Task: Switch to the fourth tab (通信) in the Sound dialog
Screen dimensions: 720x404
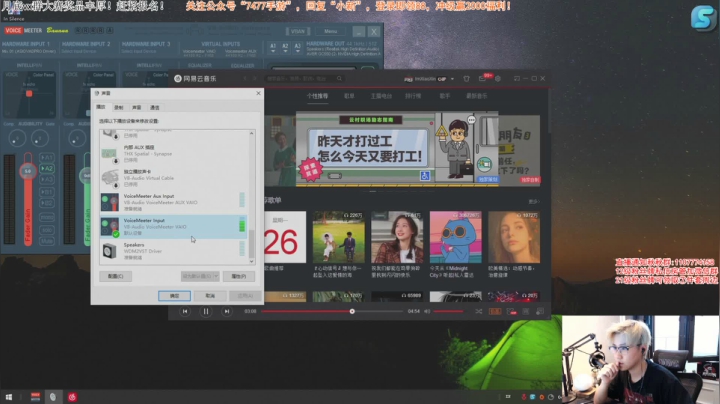Action: pyautogui.click(x=155, y=107)
